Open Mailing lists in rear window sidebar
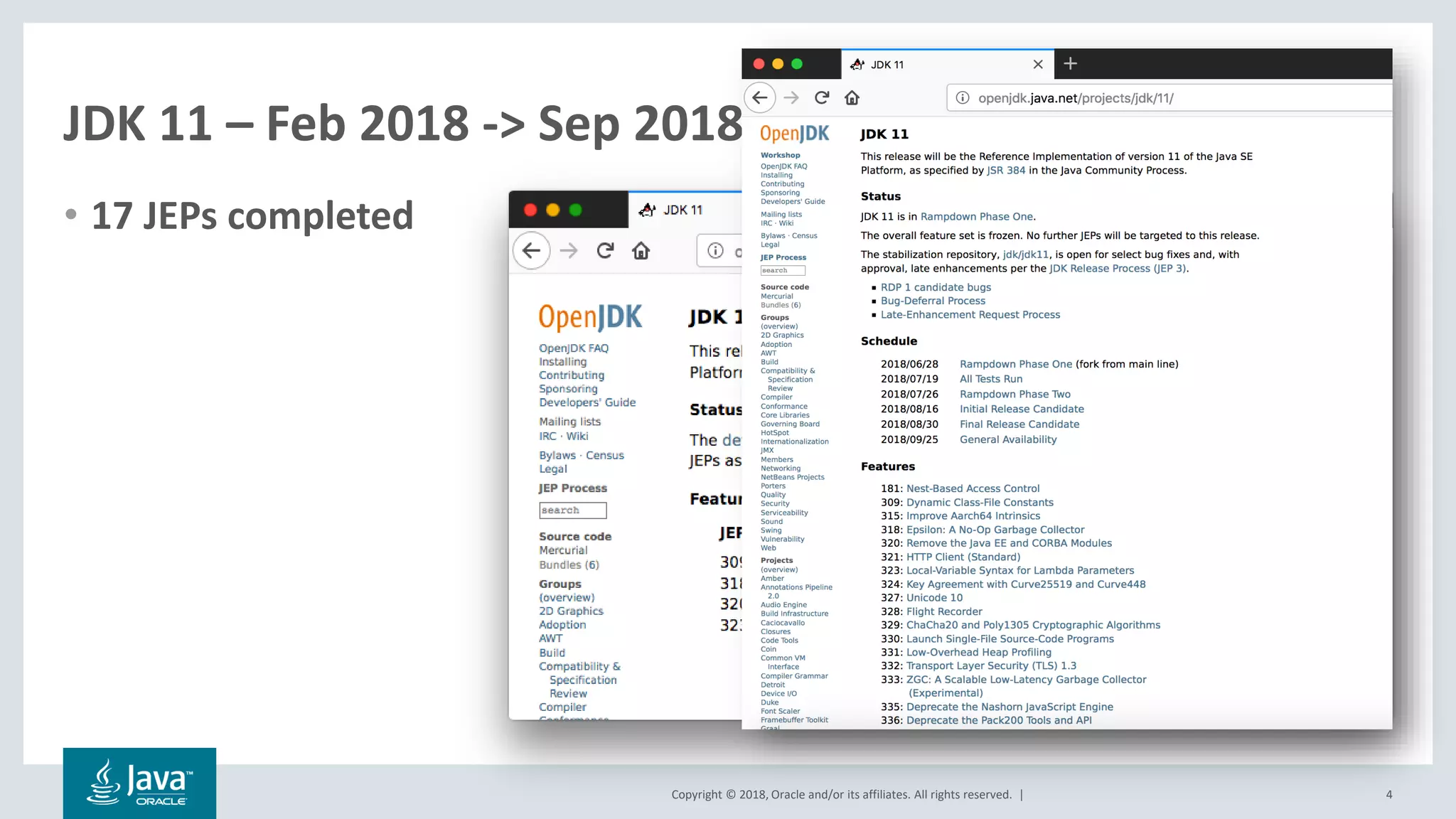The height and width of the screenshot is (819, 1456). pos(569,422)
